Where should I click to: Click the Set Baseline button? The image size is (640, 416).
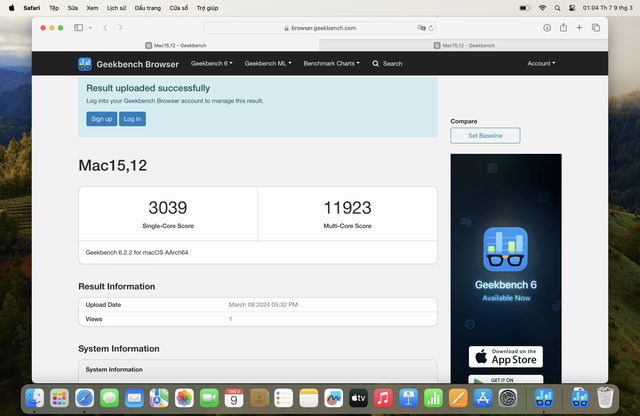(x=485, y=136)
